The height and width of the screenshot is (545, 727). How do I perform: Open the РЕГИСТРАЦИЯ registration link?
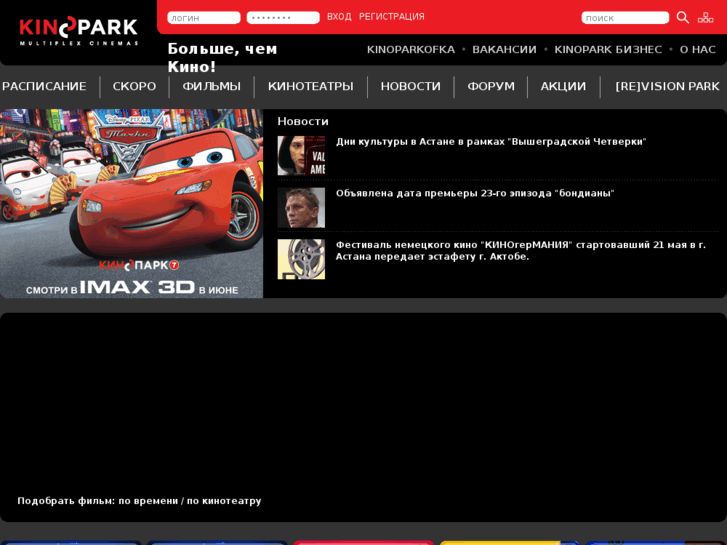(392, 17)
